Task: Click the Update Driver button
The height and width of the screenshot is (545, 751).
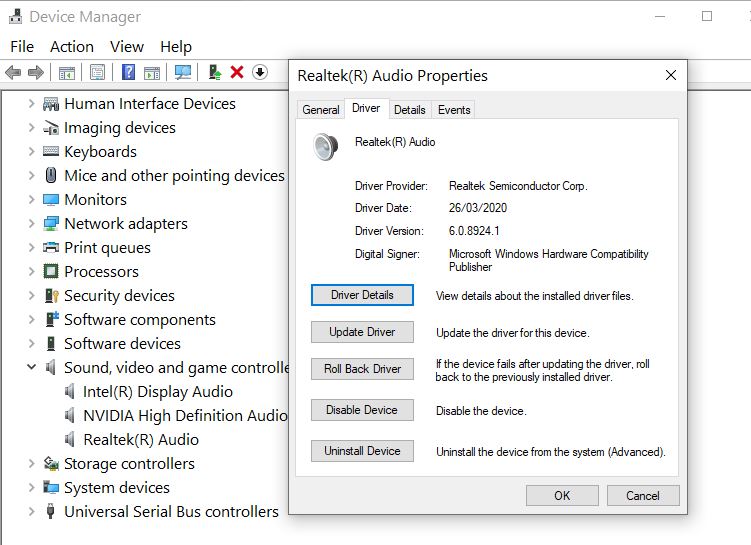Action: tap(362, 332)
